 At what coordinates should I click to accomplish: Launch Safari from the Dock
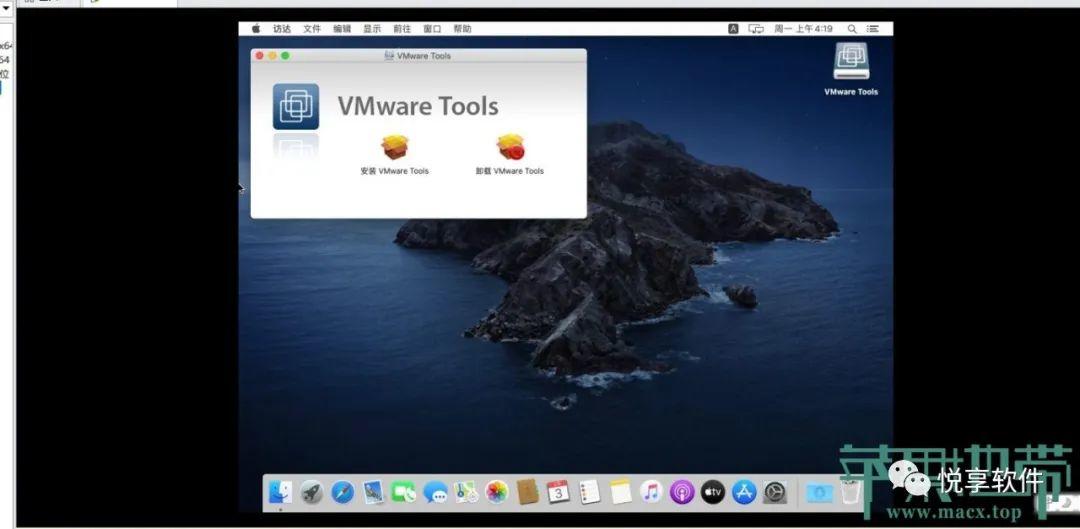coord(342,492)
